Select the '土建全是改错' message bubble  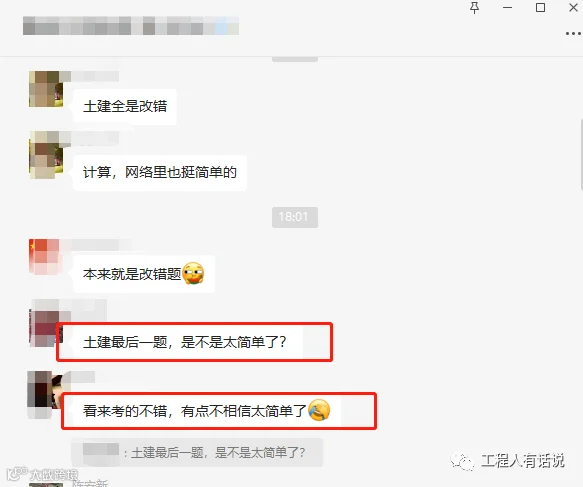click(125, 107)
